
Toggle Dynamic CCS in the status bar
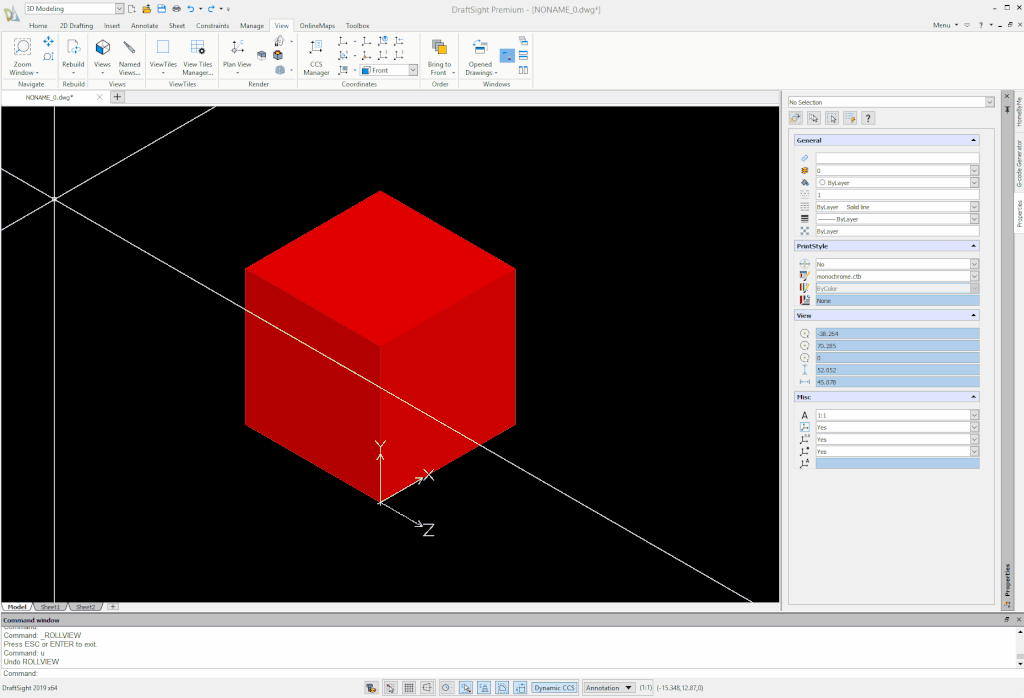[x=554, y=687]
